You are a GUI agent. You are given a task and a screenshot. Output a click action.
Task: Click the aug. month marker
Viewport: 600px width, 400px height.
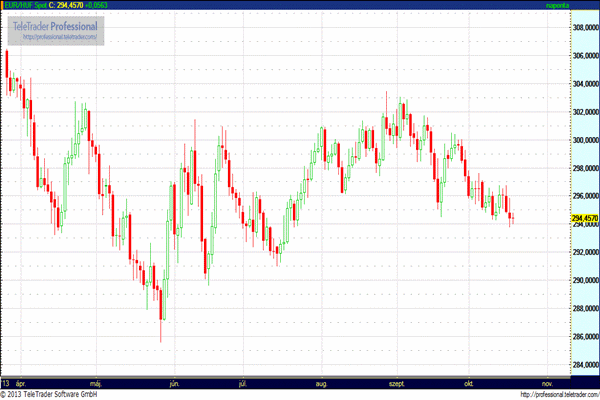[321, 383]
